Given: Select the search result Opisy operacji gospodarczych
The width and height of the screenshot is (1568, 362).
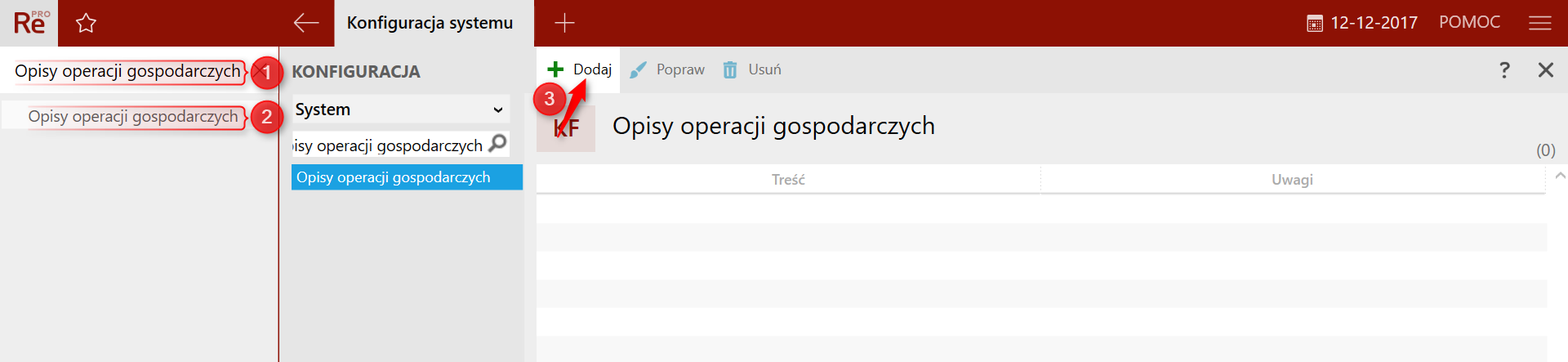Looking at the screenshot, I should 133,116.
